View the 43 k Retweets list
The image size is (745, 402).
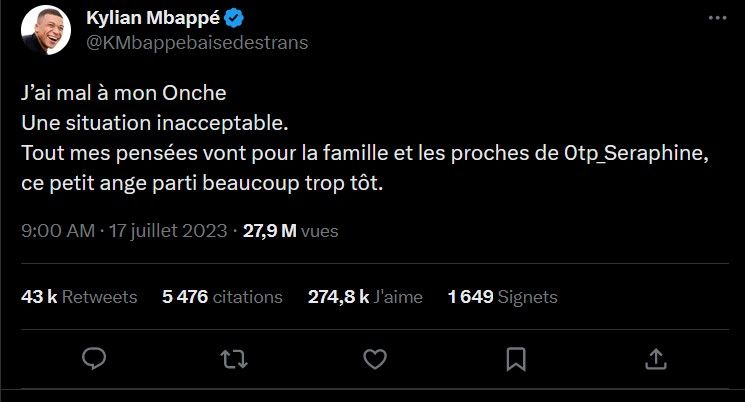click(x=78, y=297)
